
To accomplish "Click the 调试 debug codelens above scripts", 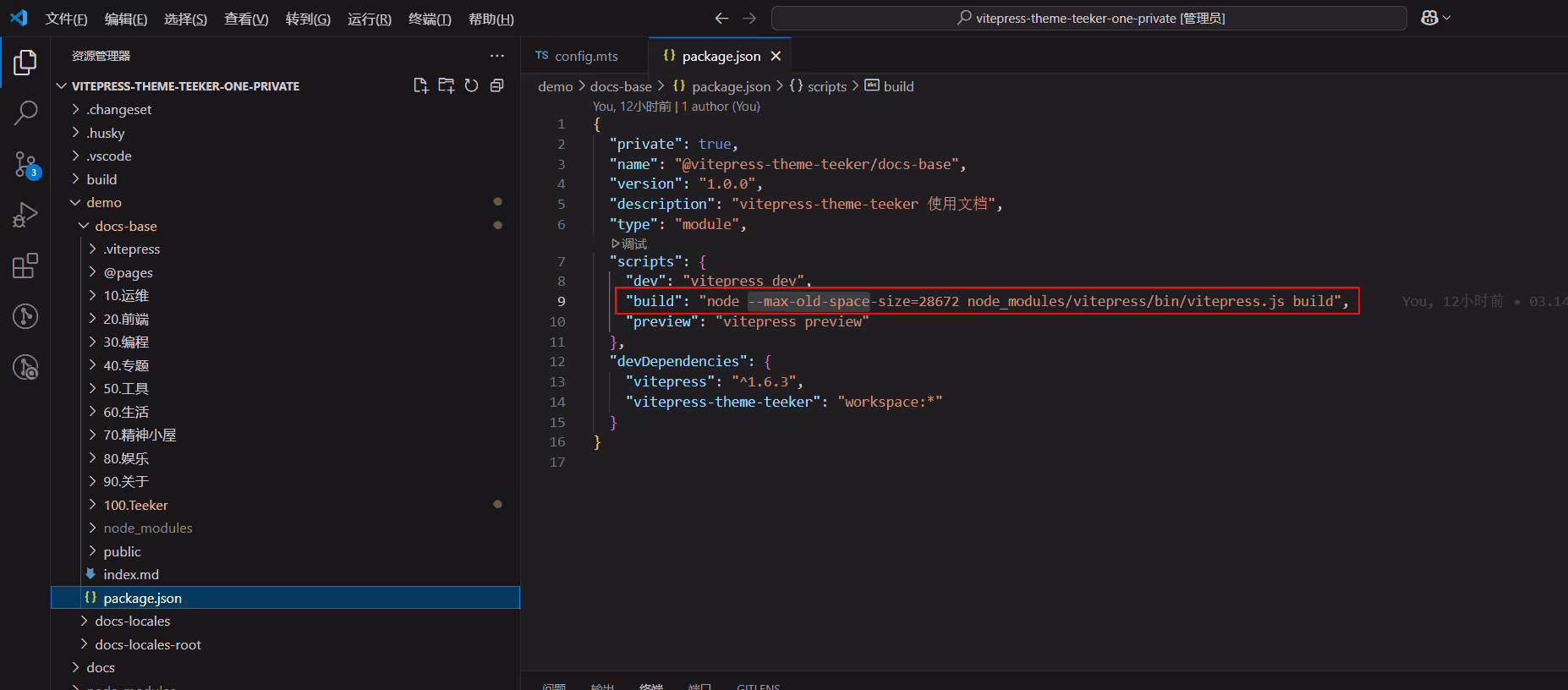I will coord(628,244).
